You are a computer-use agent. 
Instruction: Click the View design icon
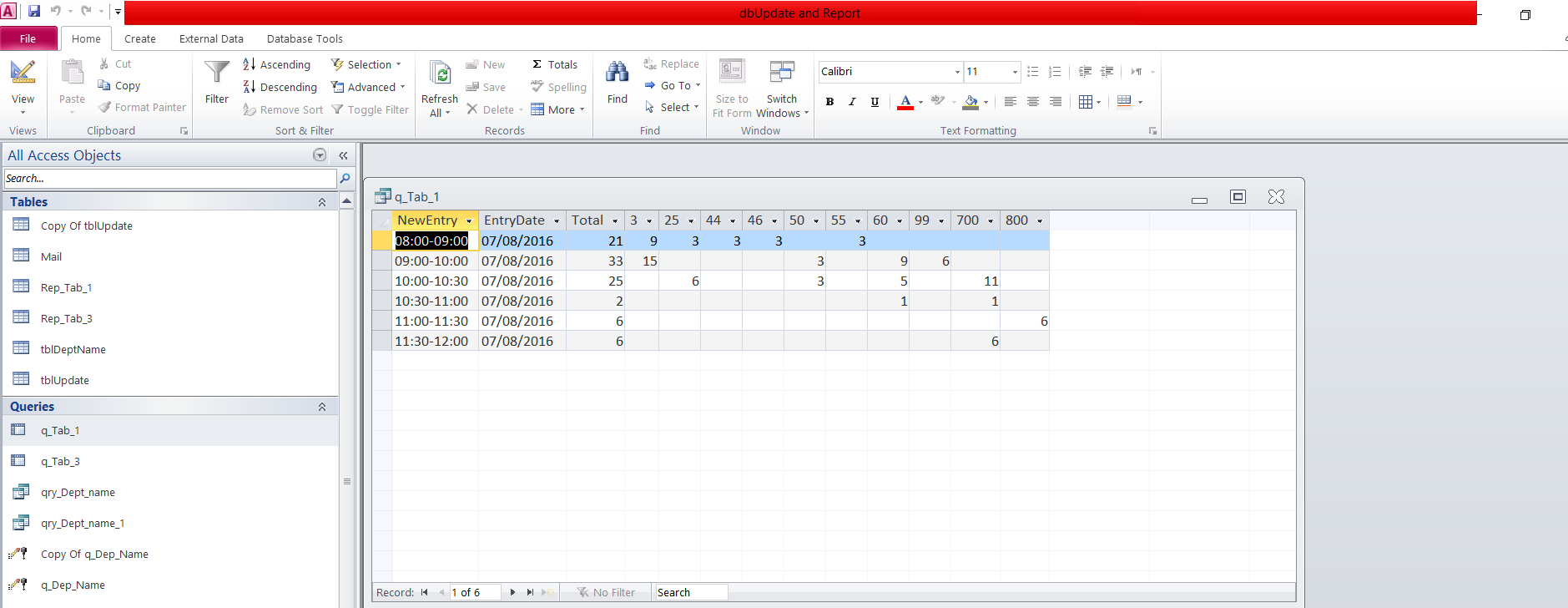click(23, 73)
